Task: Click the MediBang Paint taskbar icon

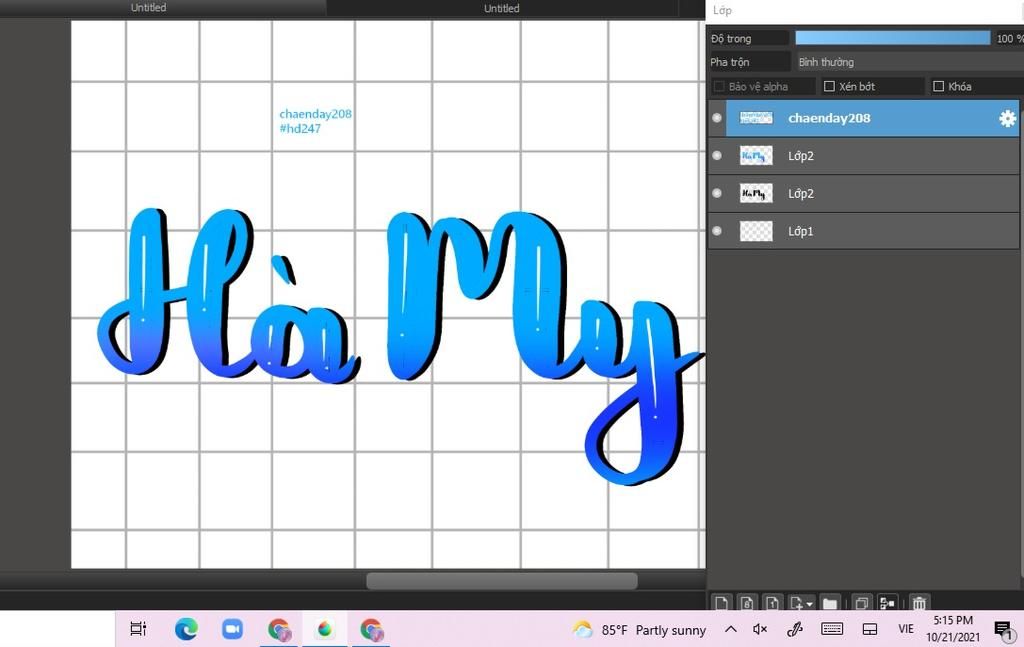Action: (x=325, y=629)
